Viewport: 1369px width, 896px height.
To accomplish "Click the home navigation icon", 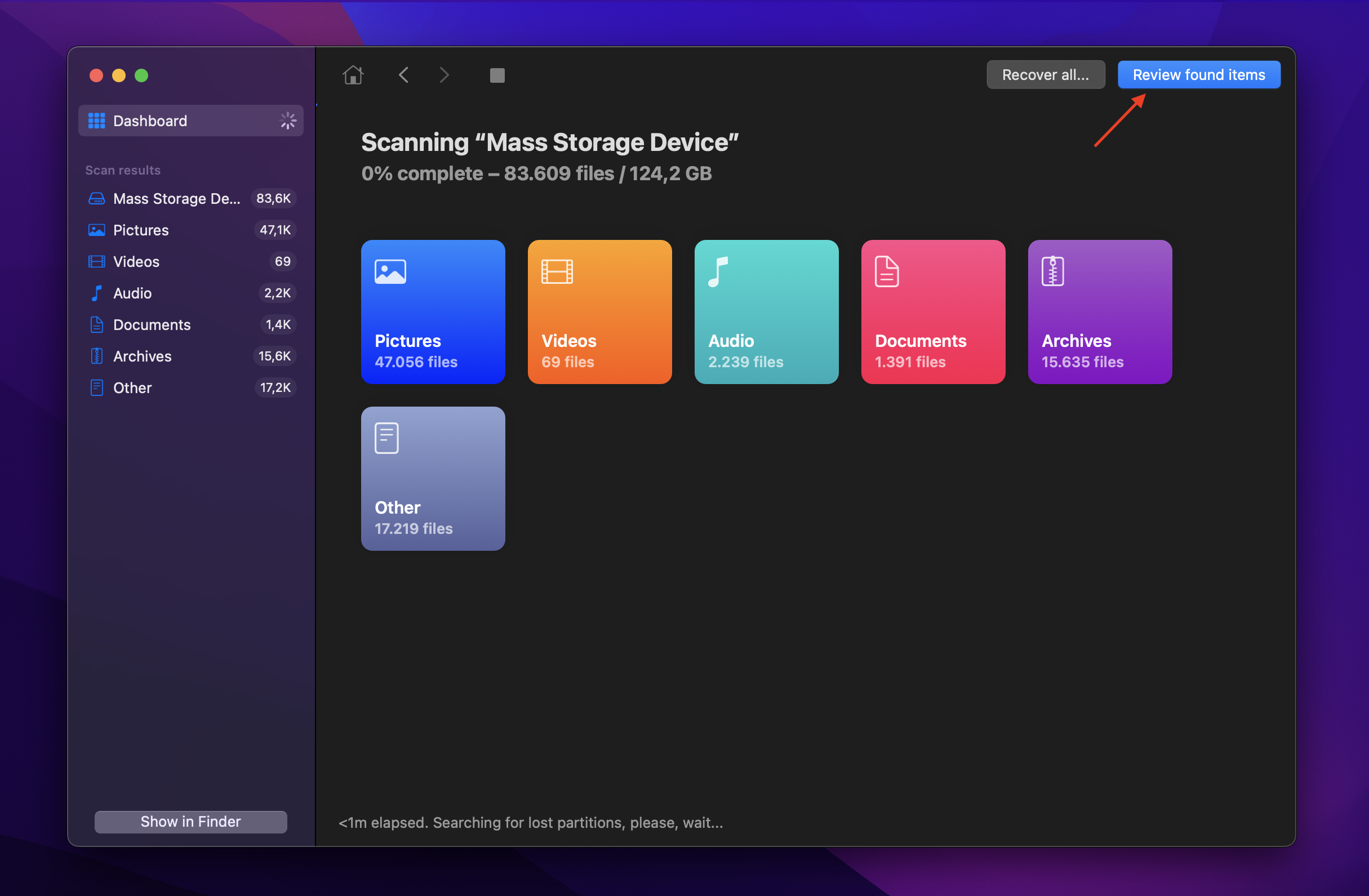I will 353,74.
